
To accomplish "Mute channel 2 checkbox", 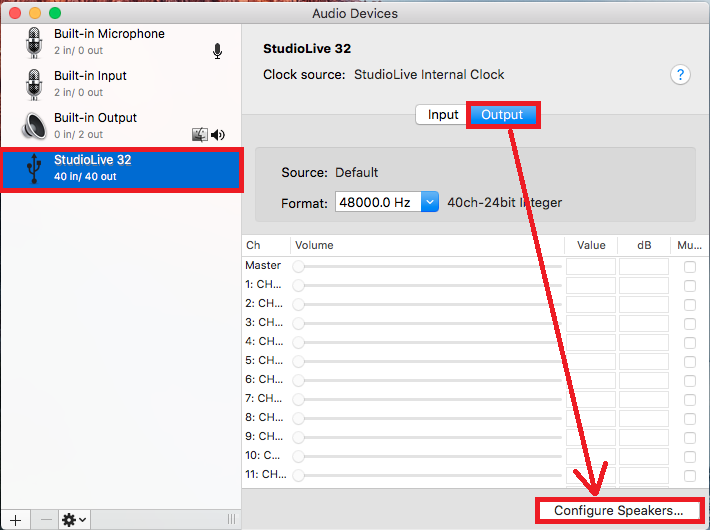I will click(x=690, y=305).
